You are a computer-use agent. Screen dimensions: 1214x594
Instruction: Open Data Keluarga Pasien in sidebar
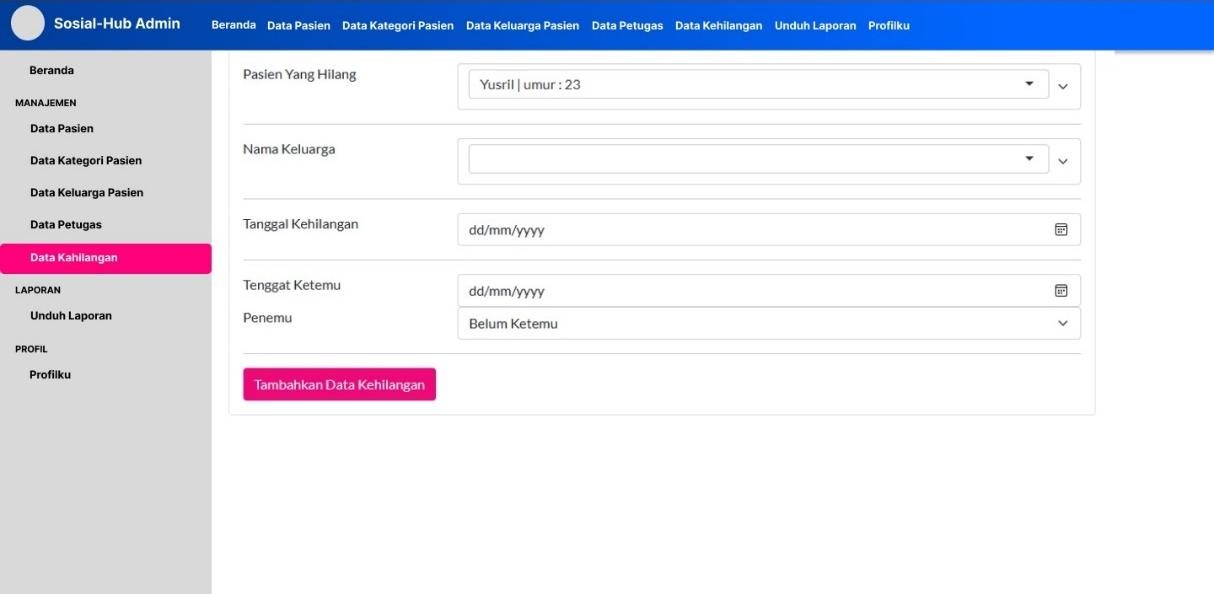click(87, 193)
